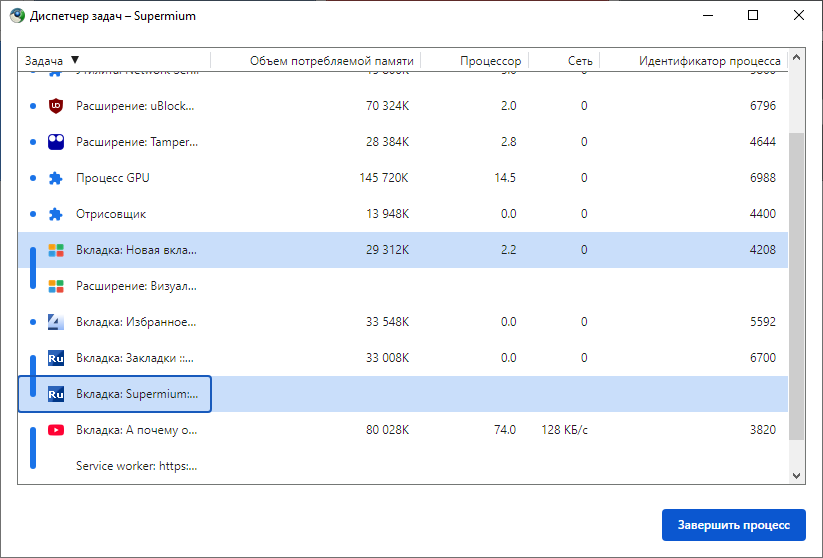823x558 pixels.
Task: Select the Вкладка: Закладки row
Action: [x=403, y=358]
